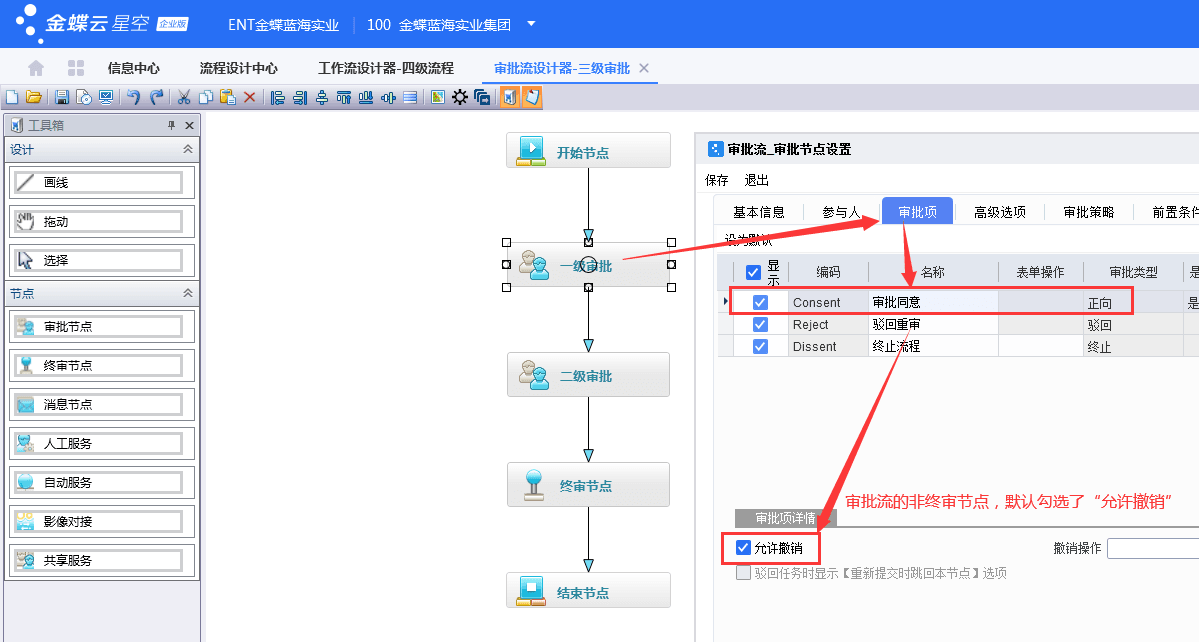
Task: Click 保存 in node settings dialog
Action: [717, 180]
